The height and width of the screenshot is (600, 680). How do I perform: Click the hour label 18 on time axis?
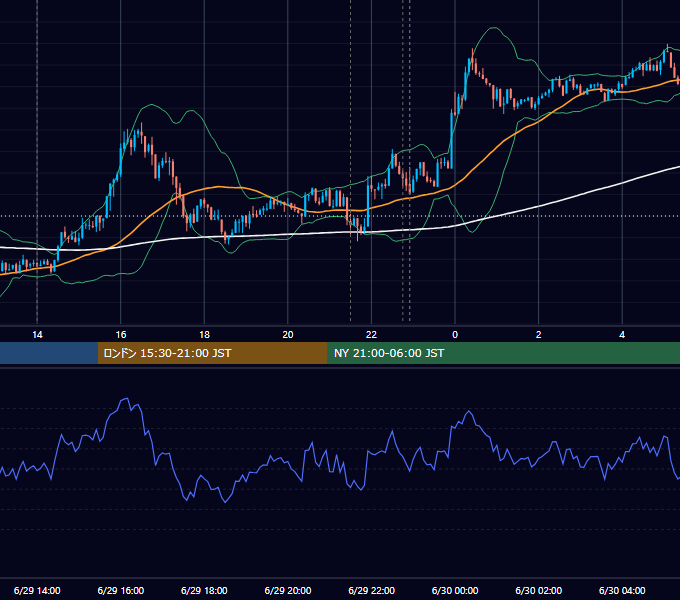tap(204, 335)
